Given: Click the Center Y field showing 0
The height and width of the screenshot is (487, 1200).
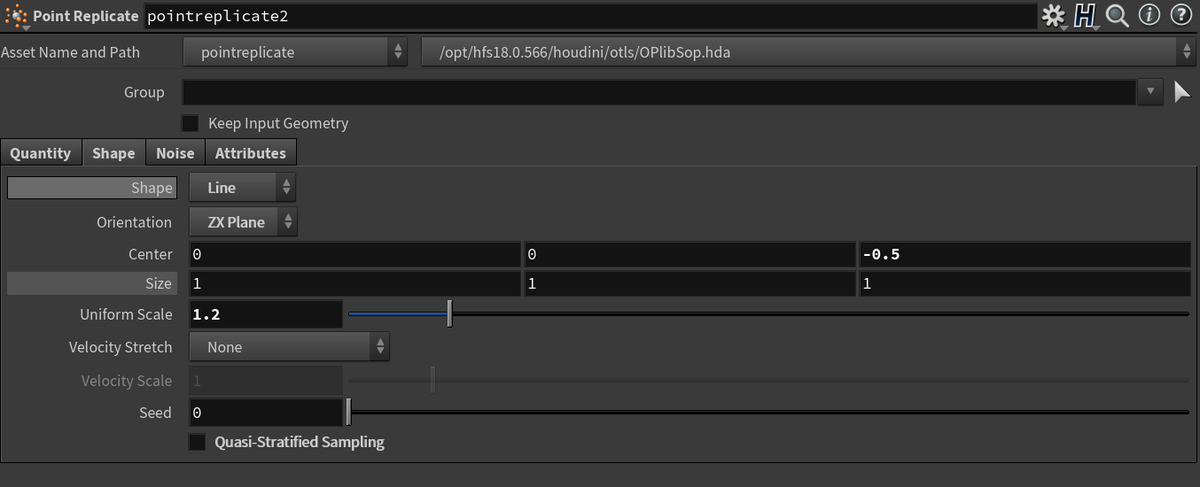Looking at the screenshot, I should click(x=689, y=254).
